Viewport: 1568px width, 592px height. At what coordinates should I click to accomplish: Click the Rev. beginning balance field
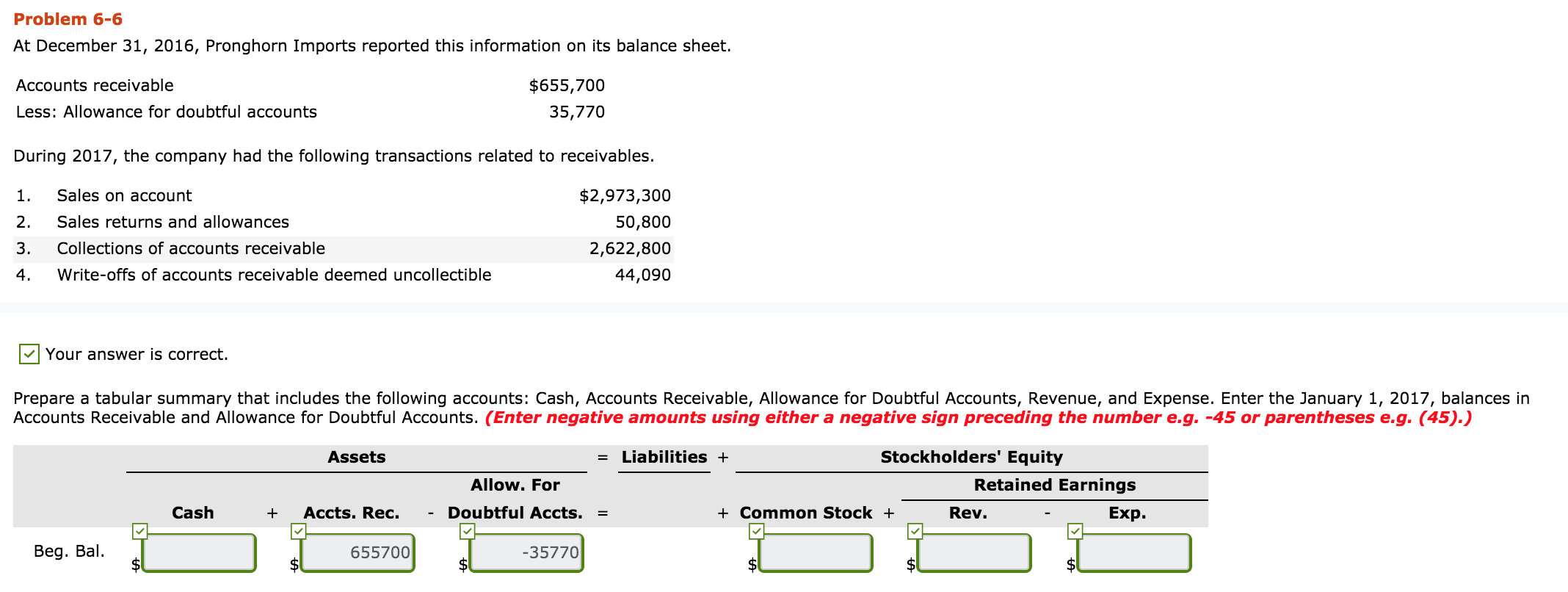pyautogui.click(x=974, y=552)
